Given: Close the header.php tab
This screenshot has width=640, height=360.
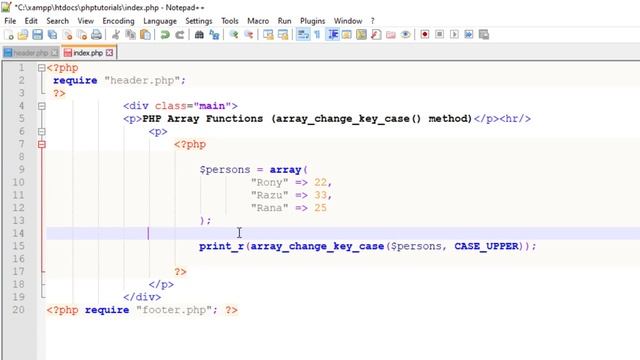Looking at the screenshot, I should pyautogui.click(x=54, y=53).
